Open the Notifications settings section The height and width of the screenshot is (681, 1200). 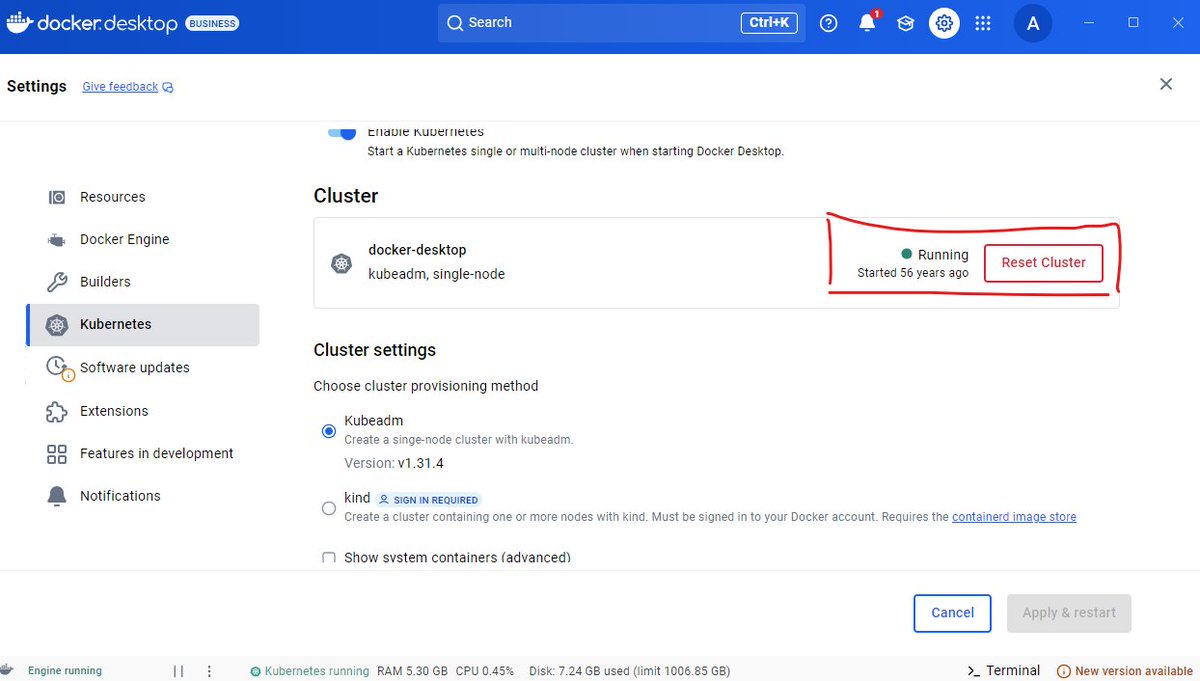click(x=143, y=496)
